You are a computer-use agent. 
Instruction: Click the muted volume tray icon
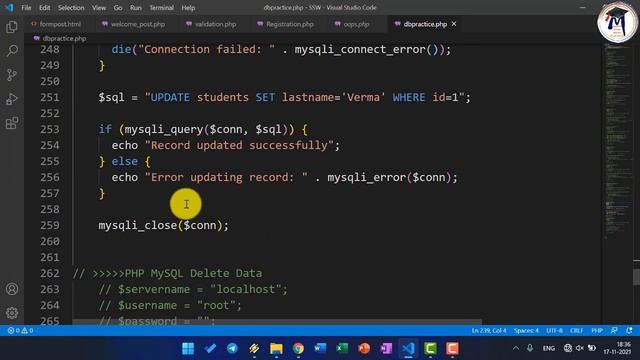[580, 348]
